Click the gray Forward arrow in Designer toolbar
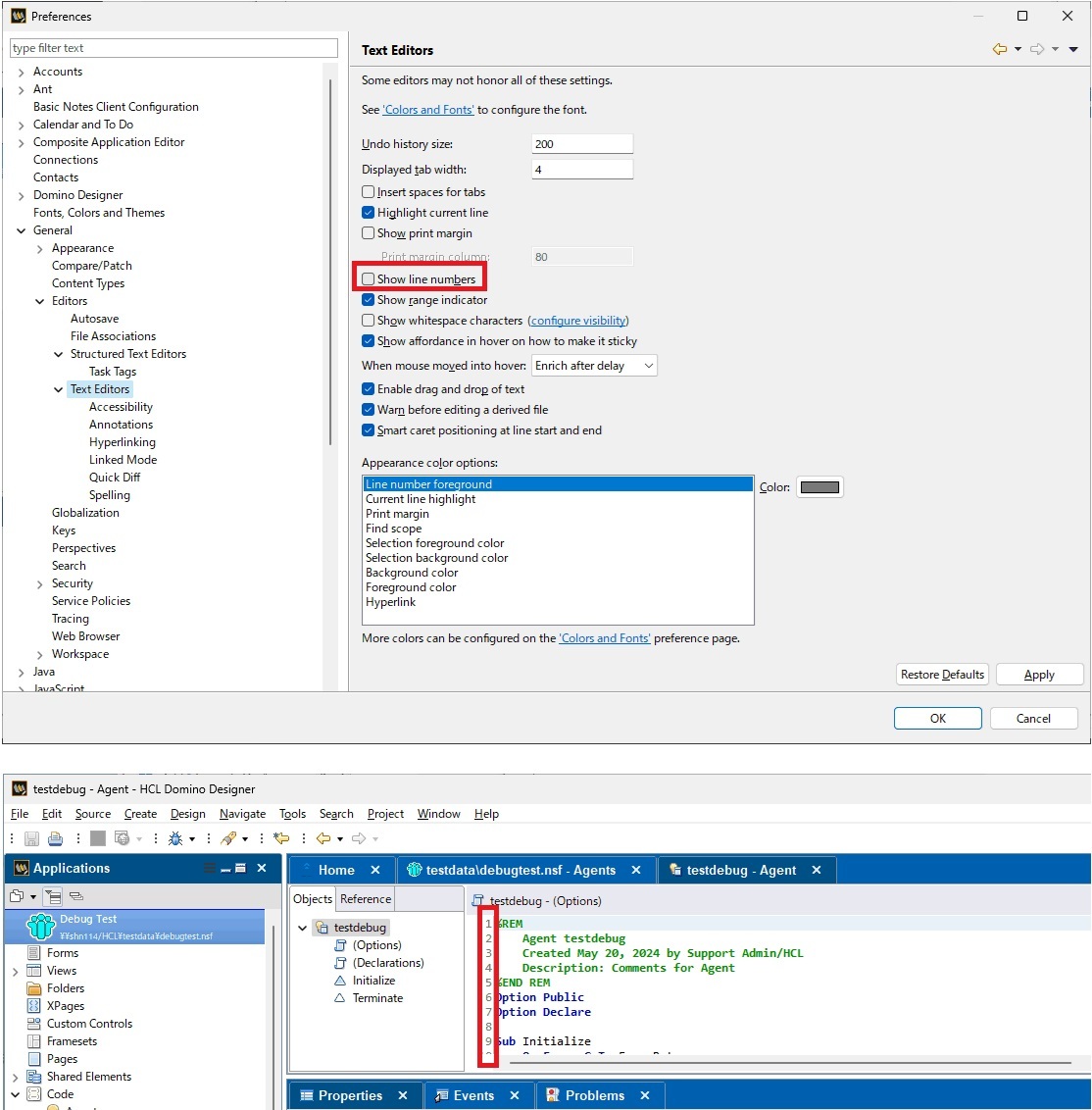This screenshot has width=1092, height=1110. pos(359,838)
